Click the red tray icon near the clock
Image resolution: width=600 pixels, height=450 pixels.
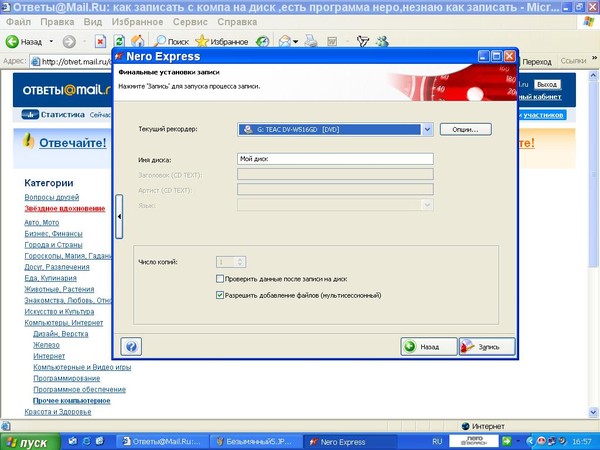(541, 442)
